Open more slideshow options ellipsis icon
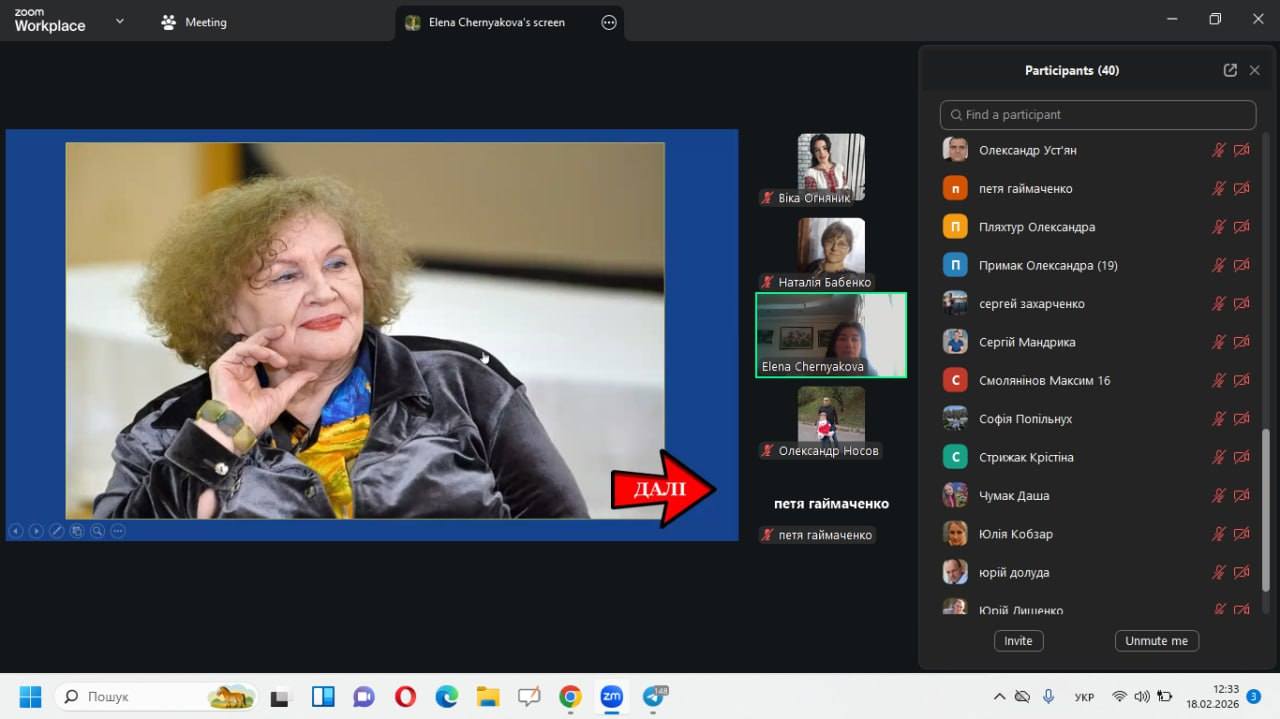Image resolution: width=1280 pixels, height=719 pixels. [x=118, y=531]
